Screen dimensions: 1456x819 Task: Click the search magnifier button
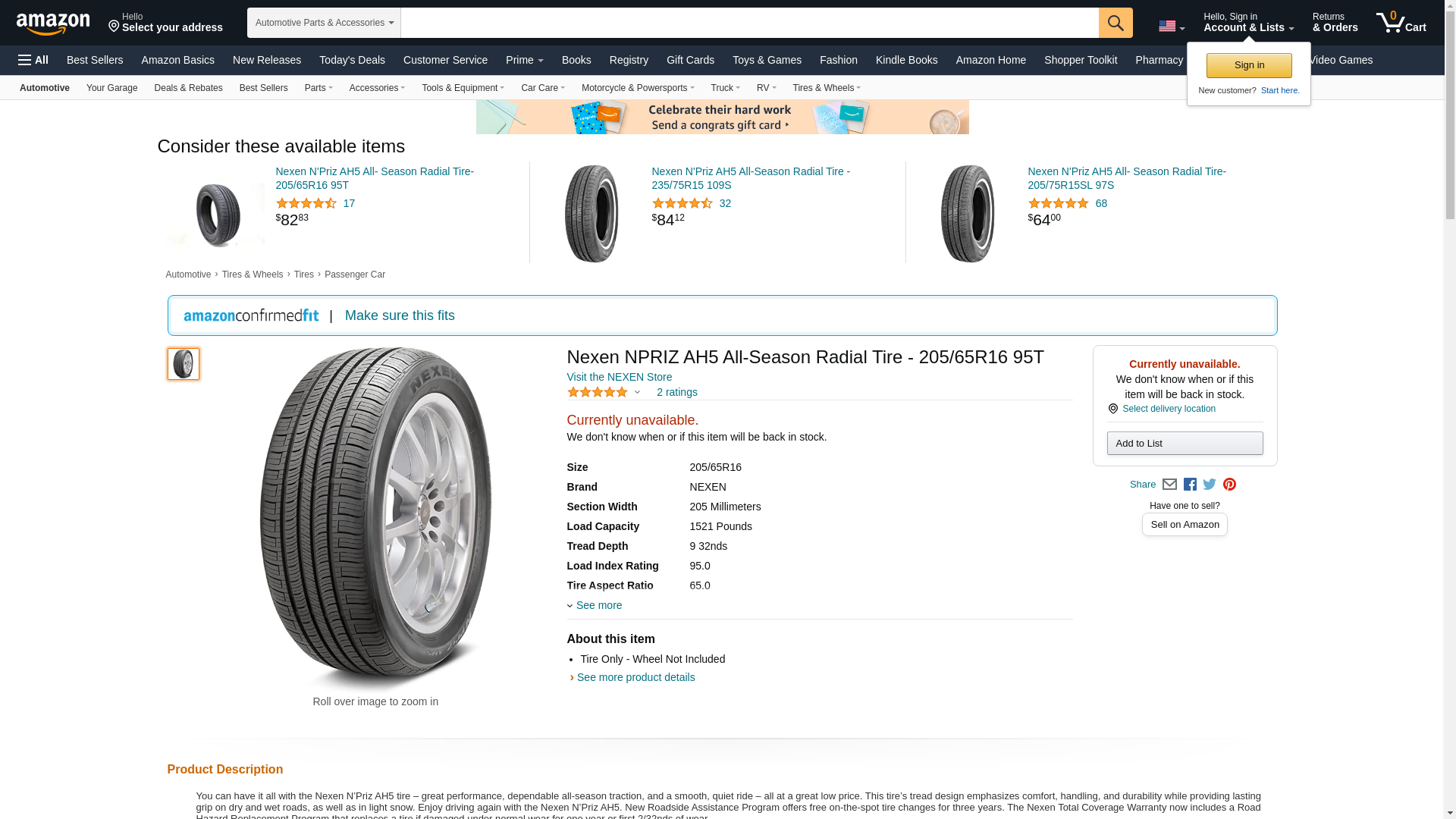(x=1115, y=23)
